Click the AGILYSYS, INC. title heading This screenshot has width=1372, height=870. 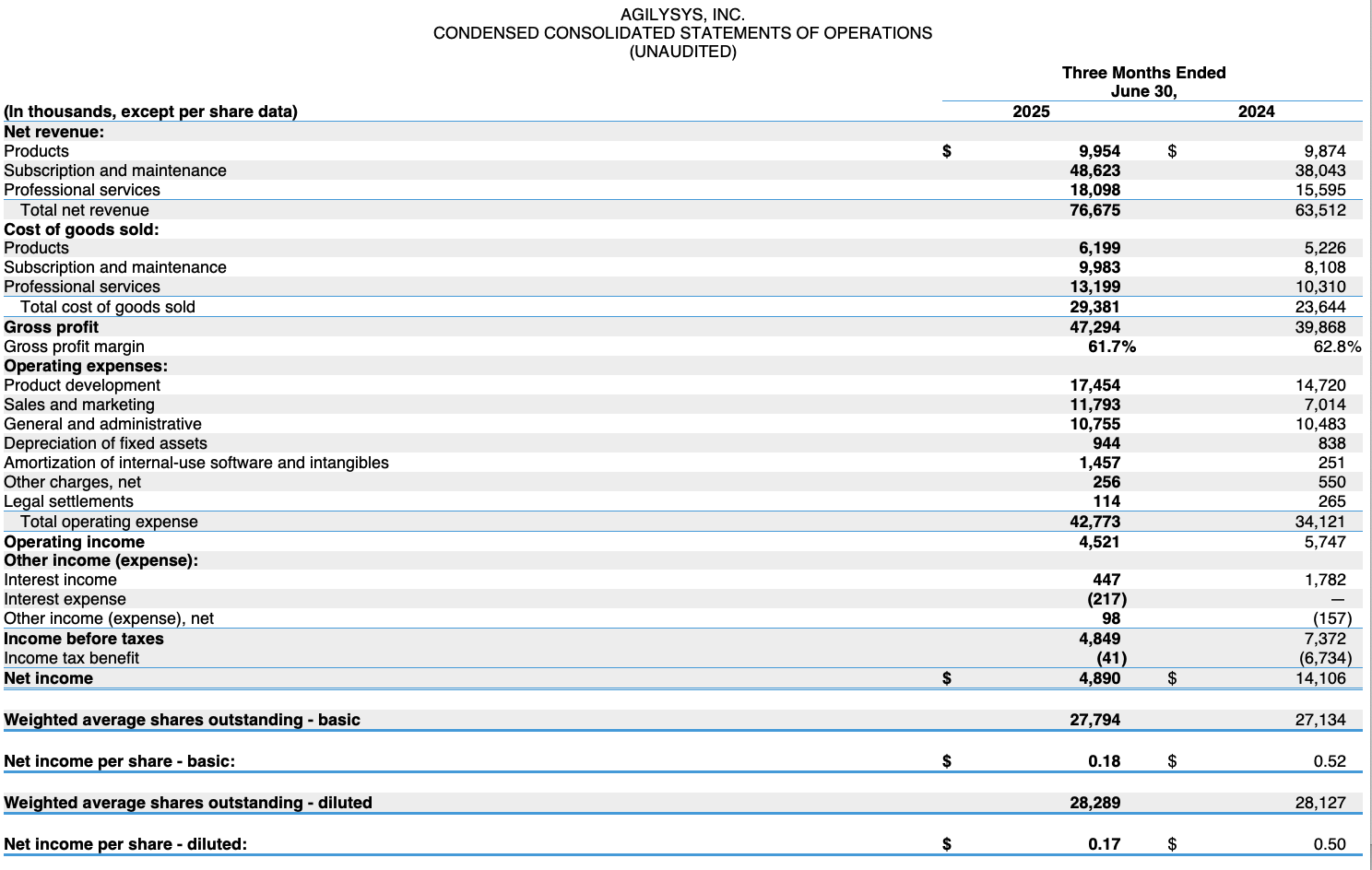[682, 15]
